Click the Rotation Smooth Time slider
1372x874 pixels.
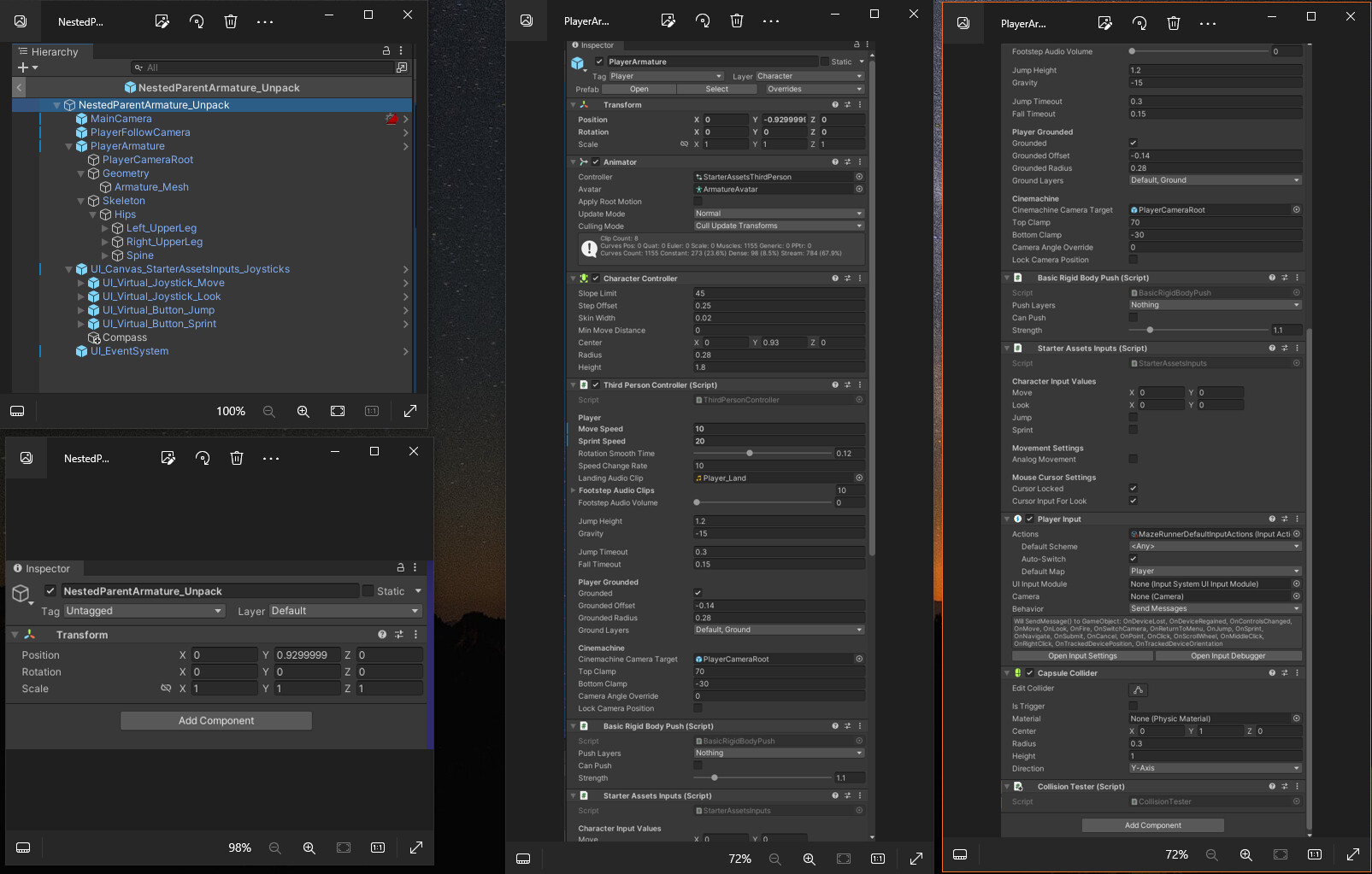[x=750, y=454]
